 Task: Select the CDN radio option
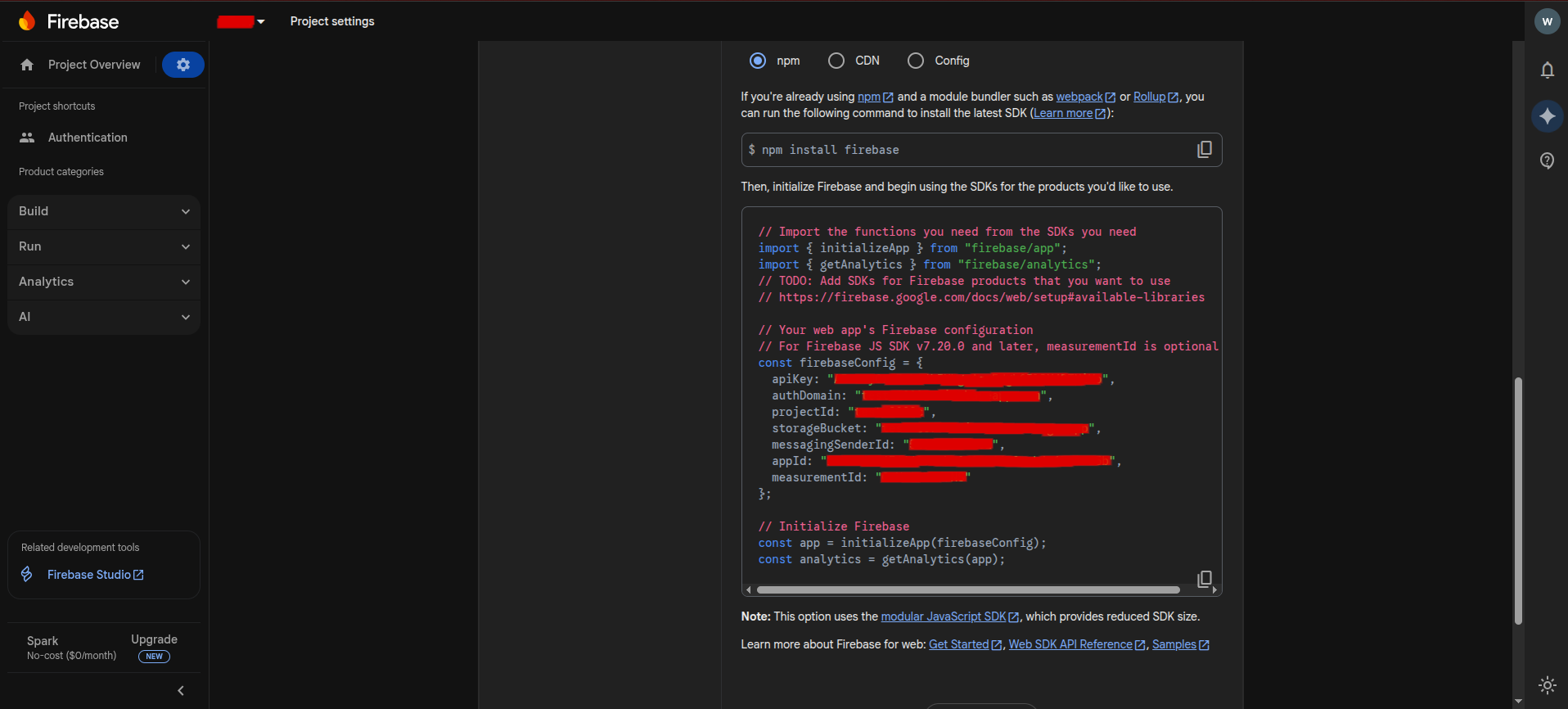836,61
